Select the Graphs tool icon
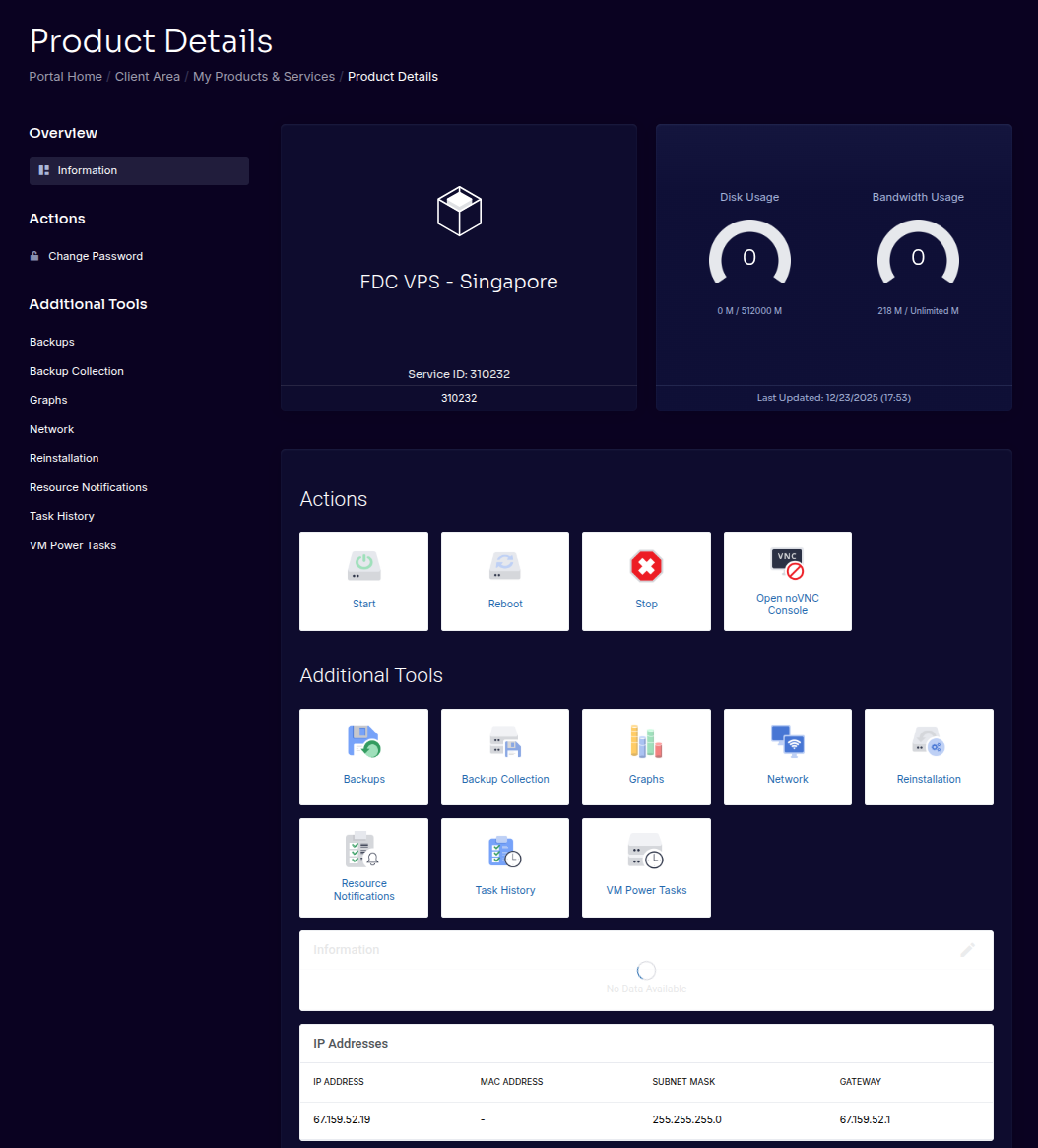Viewport: 1038px width, 1148px height. [x=646, y=741]
